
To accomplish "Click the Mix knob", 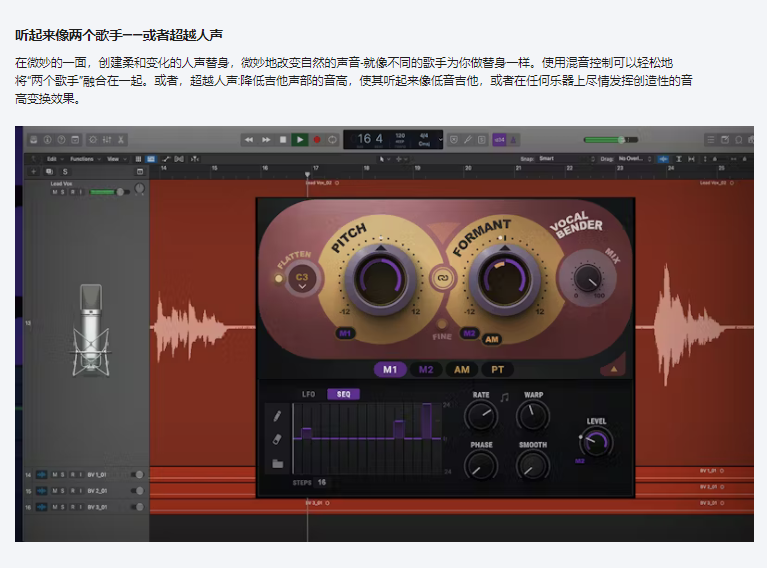I will (x=587, y=277).
